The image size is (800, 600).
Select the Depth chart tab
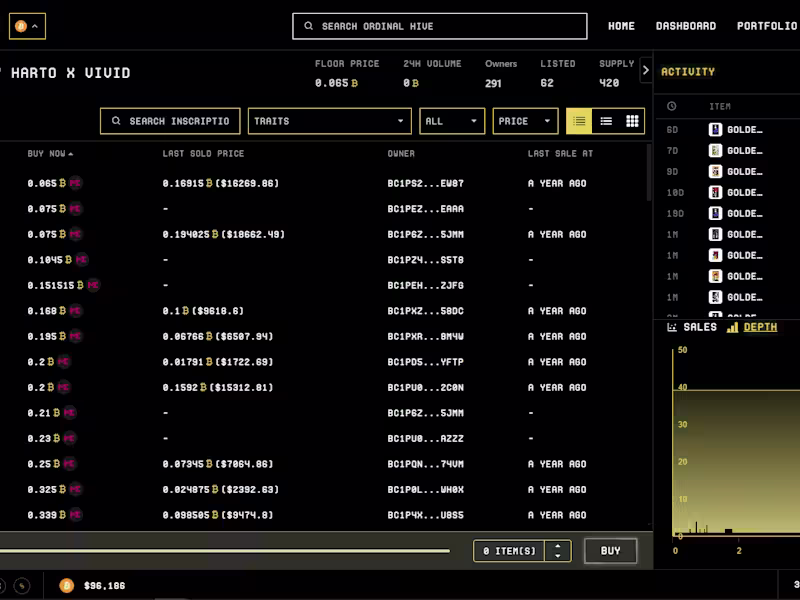click(x=752, y=328)
